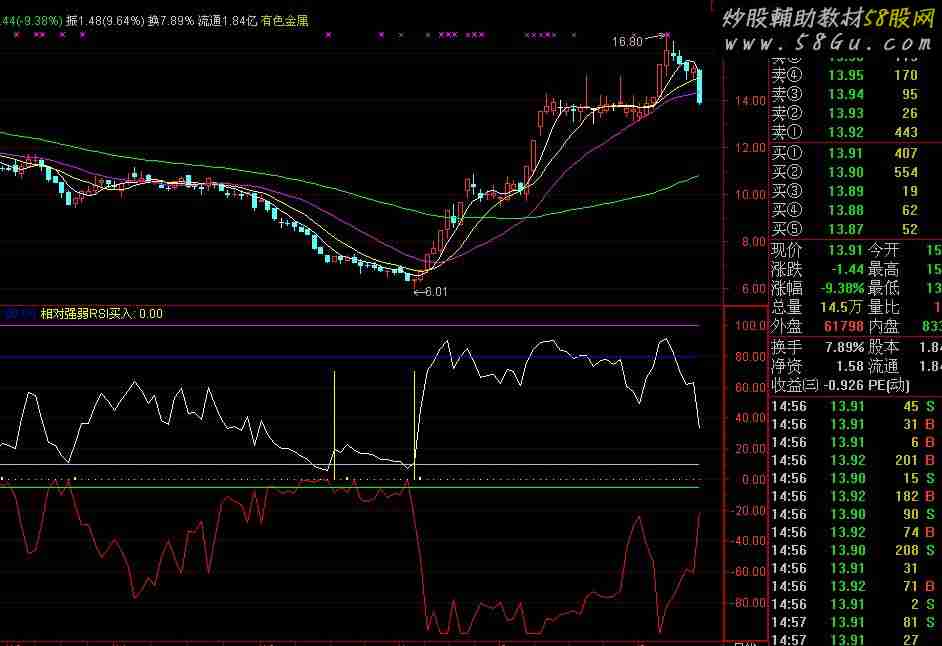Image resolution: width=942 pixels, height=646 pixels.
Task: Click the -20.00 indicator axis label
Action: pyautogui.click(x=749, y=510)
